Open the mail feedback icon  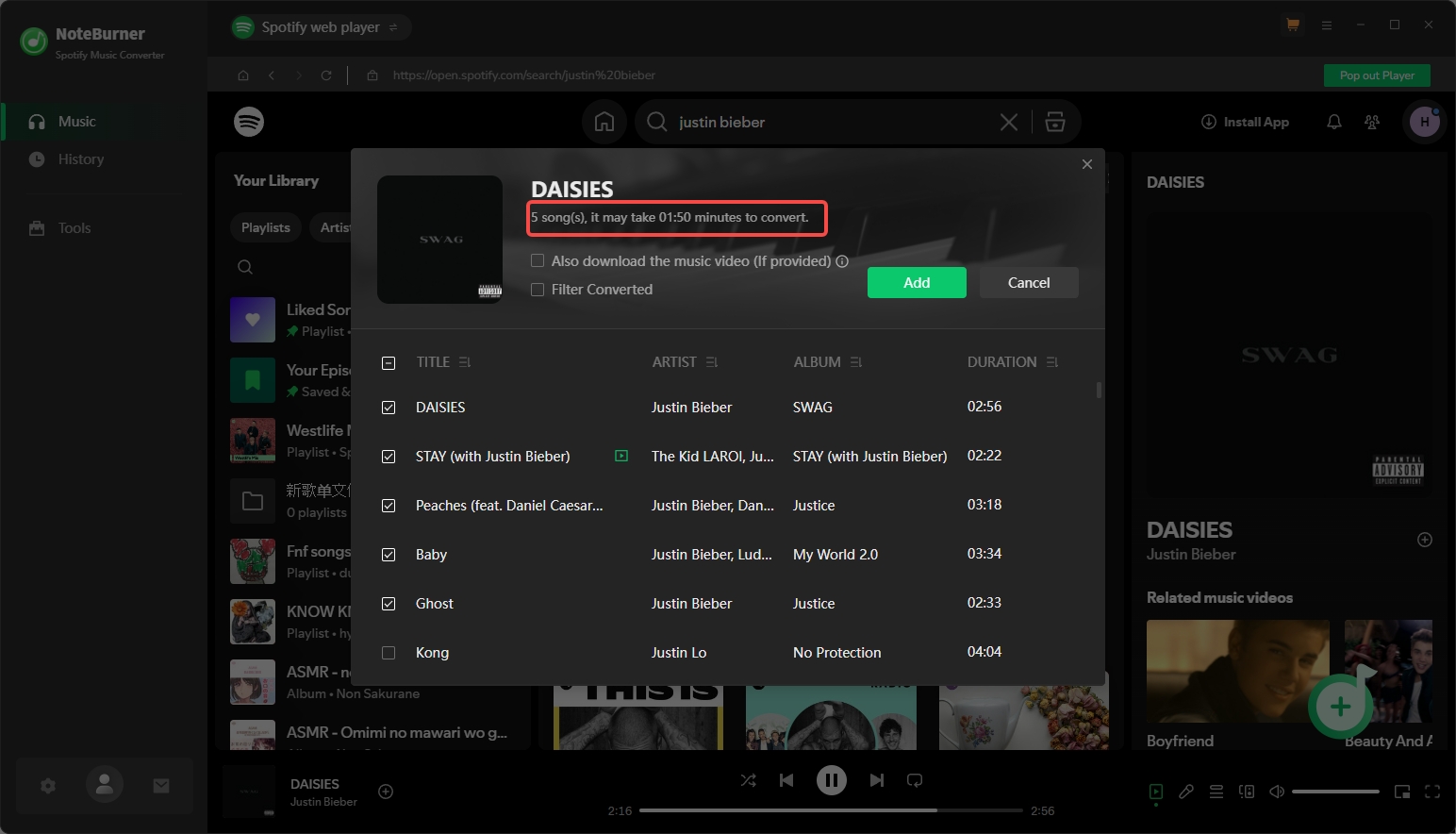click(161, 785)
